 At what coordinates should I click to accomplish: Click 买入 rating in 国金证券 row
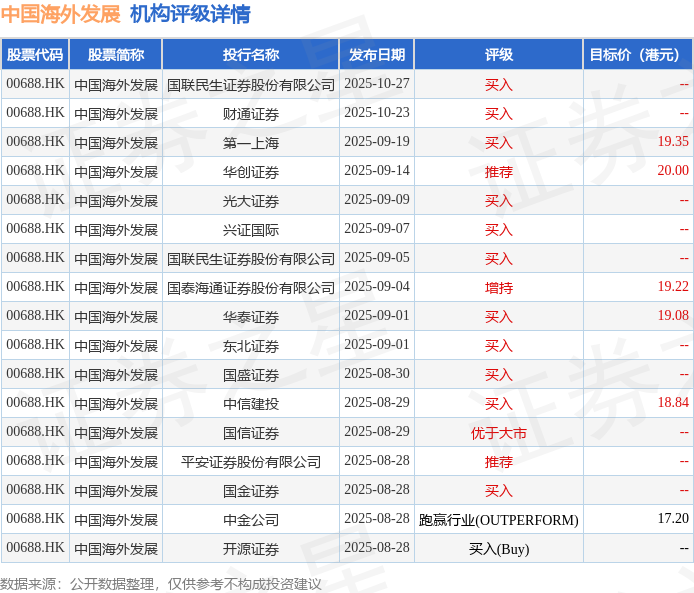[499, 490]
